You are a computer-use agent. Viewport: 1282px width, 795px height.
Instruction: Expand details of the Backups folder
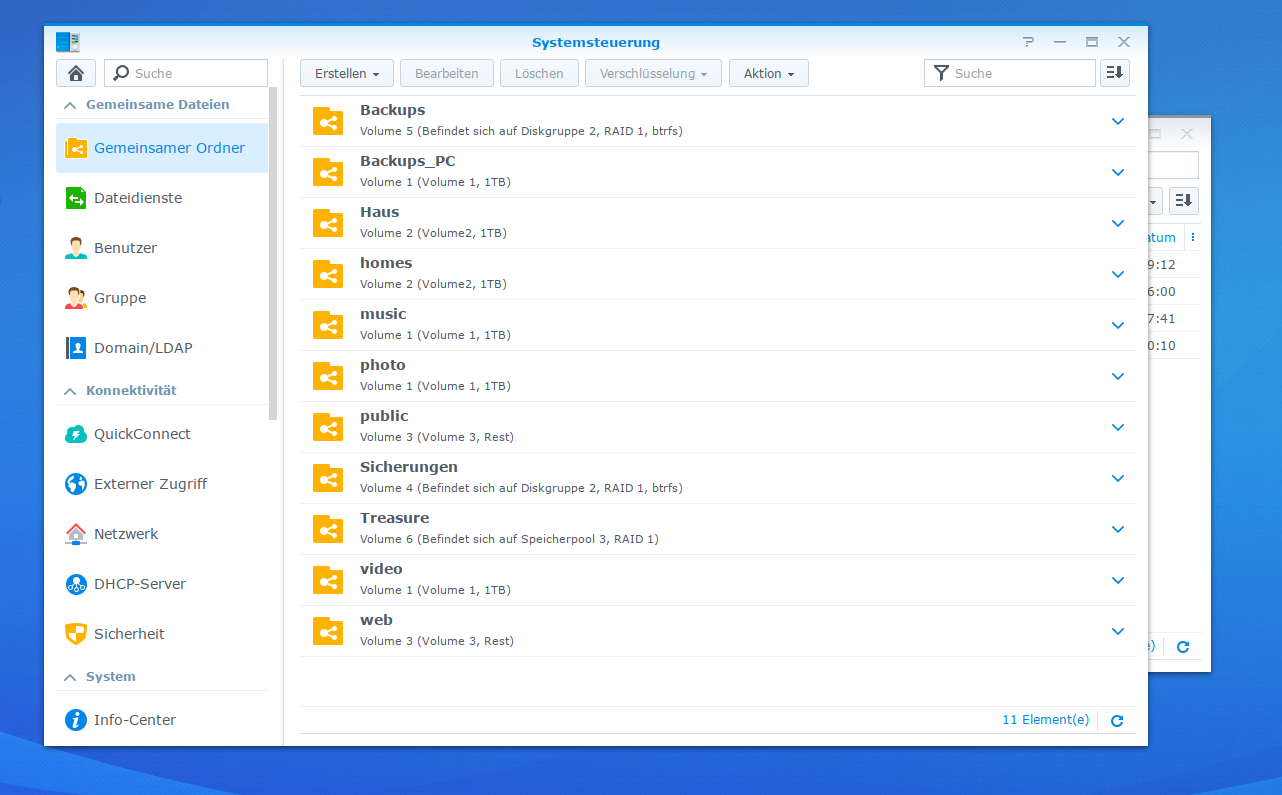tap(1118, 121)
